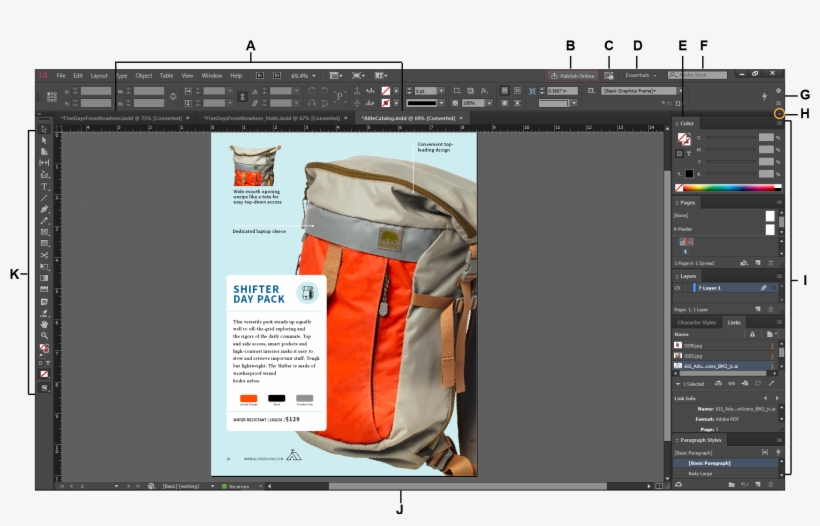
Task: Toggle formatting affects container button in Color
Action: pyautogui.click(x=679, y=154)
